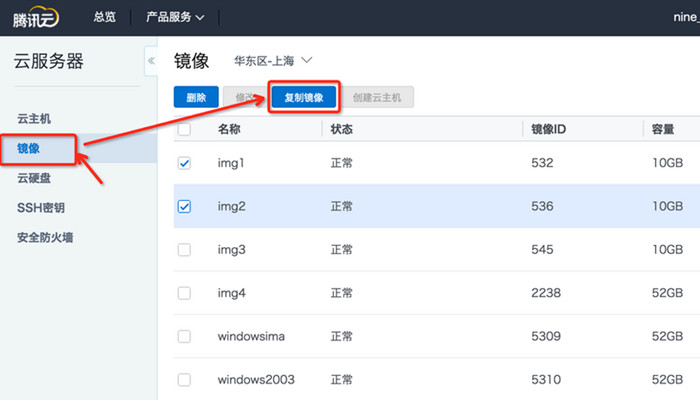Open 总览 in the top navigation
Screen dimensions: 700x400
click(105, 17)
